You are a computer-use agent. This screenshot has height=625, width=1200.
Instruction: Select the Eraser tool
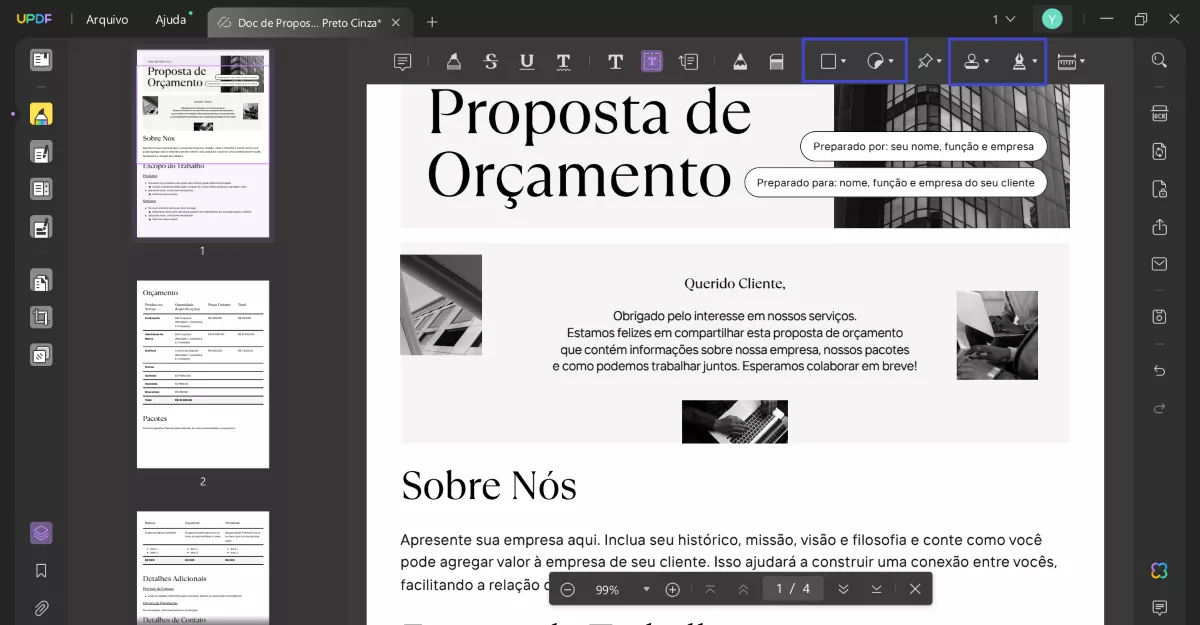[777, 61]
